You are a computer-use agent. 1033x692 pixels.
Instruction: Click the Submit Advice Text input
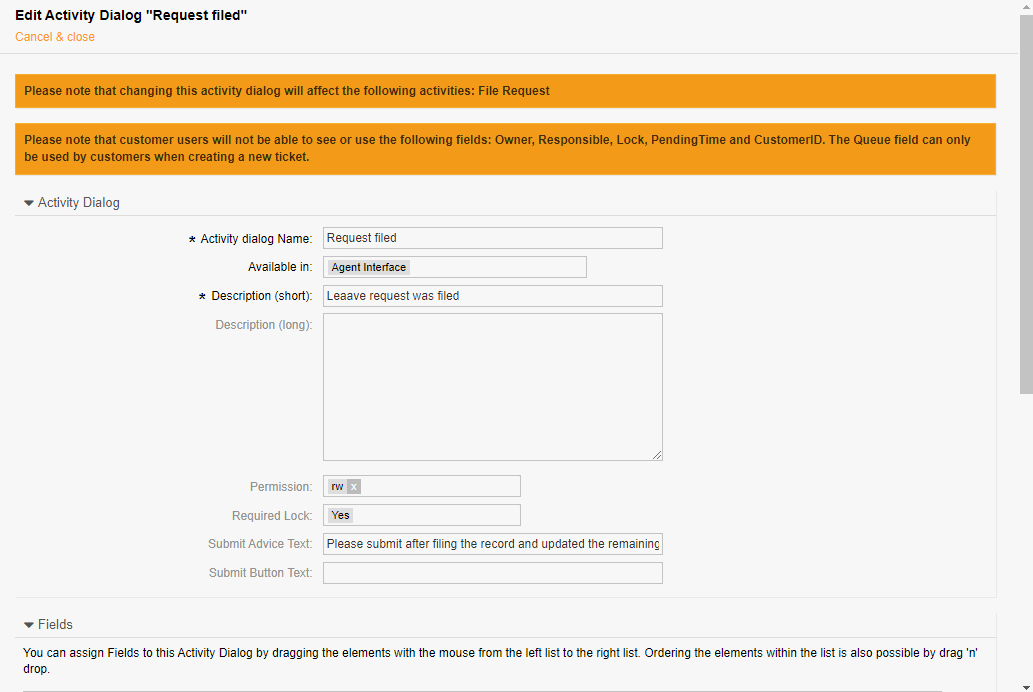point(492,544)
